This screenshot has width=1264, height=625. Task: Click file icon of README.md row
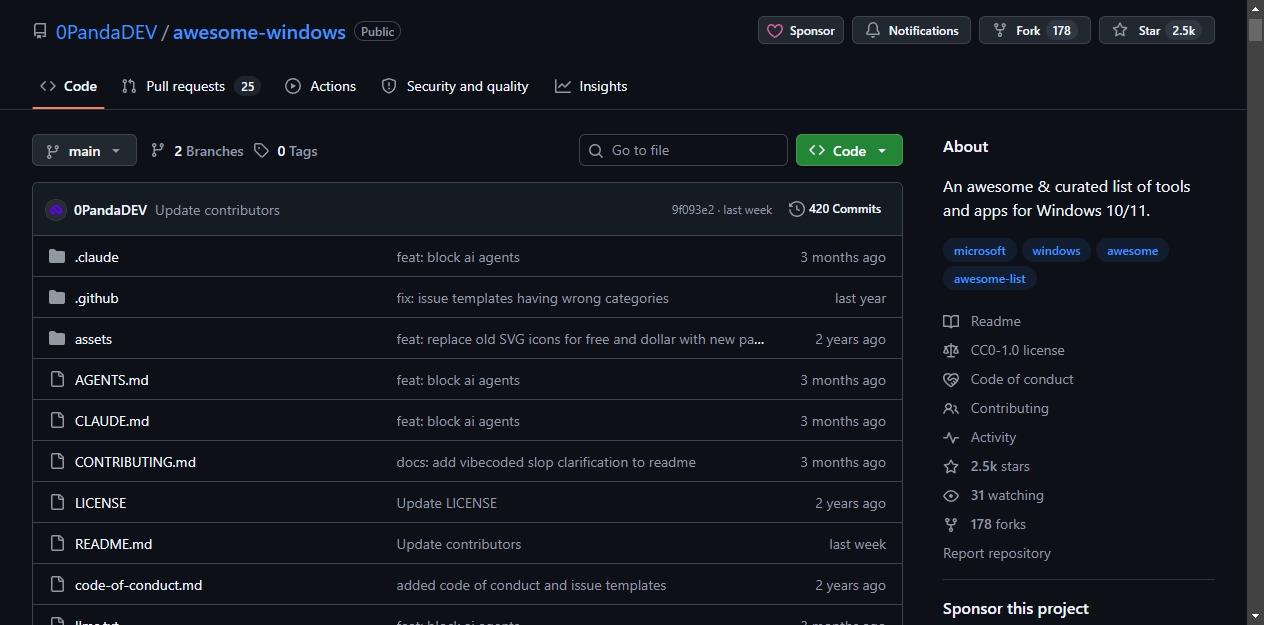[x=57, y=544]
